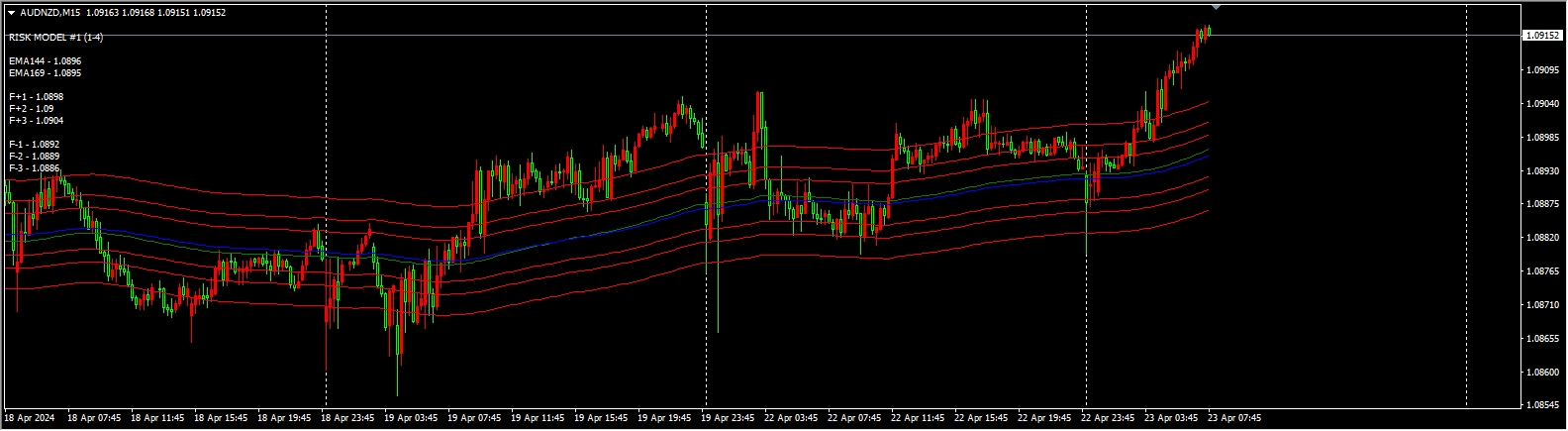
Task: Select the RISK MODEL #1 (1-4) label
Action: coord(55,37)
